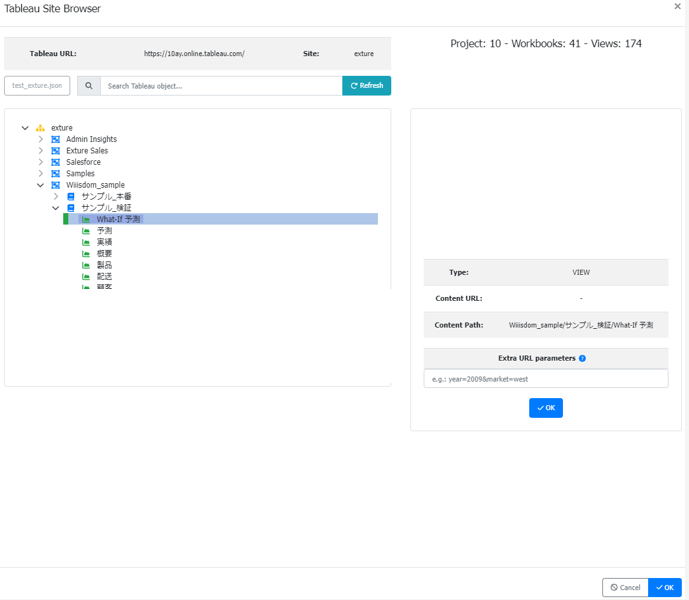The height and width of the screenshot is (600, 689).
Task: Click the 概要 view chart icon
Action: (x=86, y=254)
